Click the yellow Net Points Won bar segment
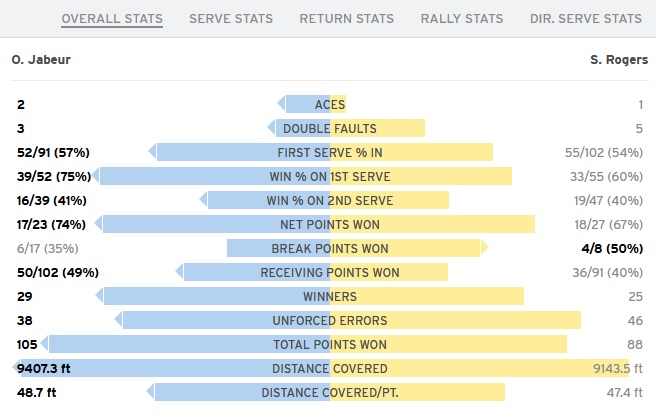Viewport: 656px width, 414px height. click(433, 224)
